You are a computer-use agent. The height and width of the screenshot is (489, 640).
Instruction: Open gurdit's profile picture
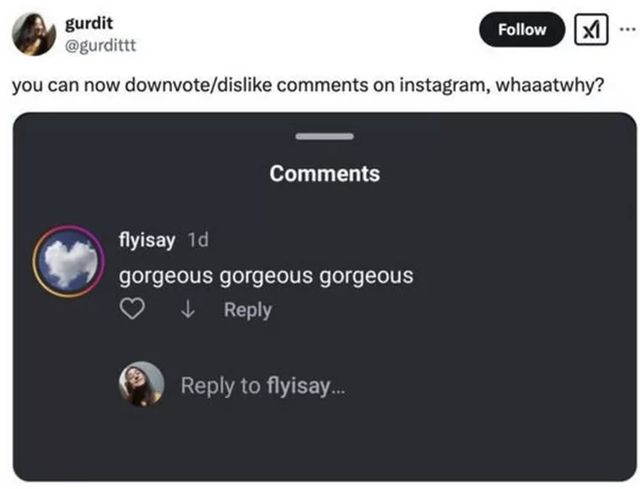tap(33, 34)
